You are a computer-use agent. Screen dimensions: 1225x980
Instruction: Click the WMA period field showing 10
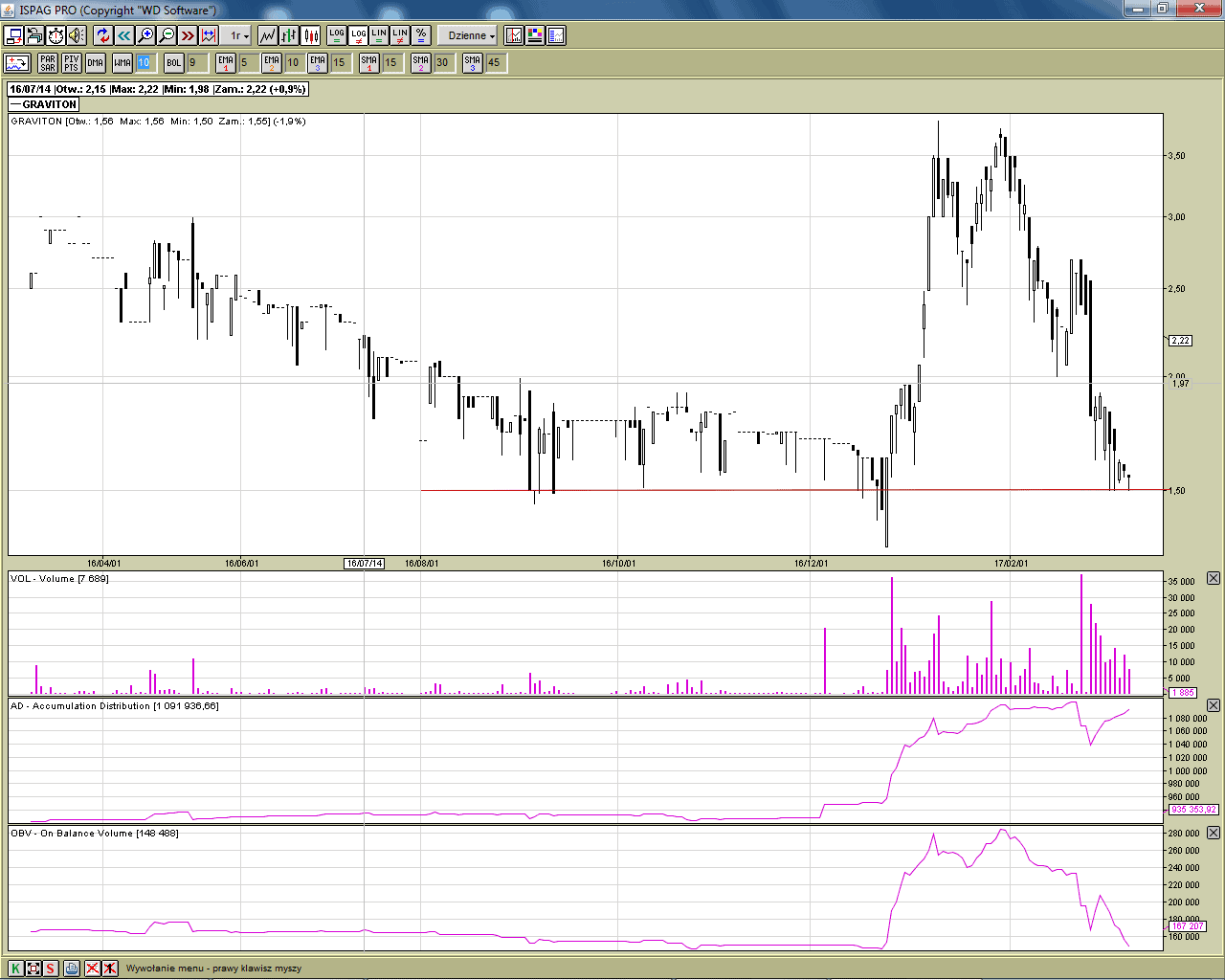tap(145, 62)
